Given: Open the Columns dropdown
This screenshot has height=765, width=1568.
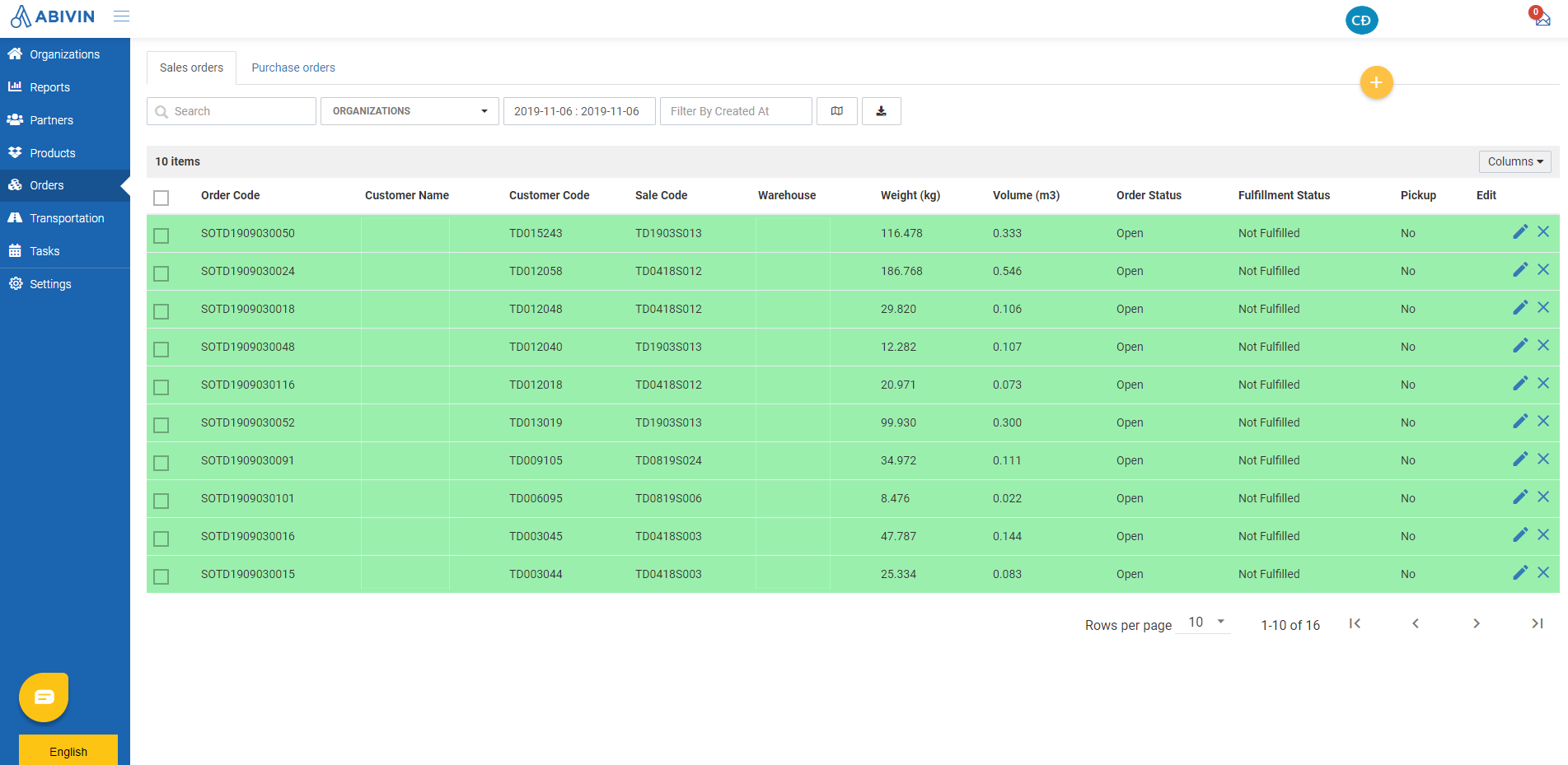Looking at the screenshot, I should pyautogui.click(x=1514, y=161).
